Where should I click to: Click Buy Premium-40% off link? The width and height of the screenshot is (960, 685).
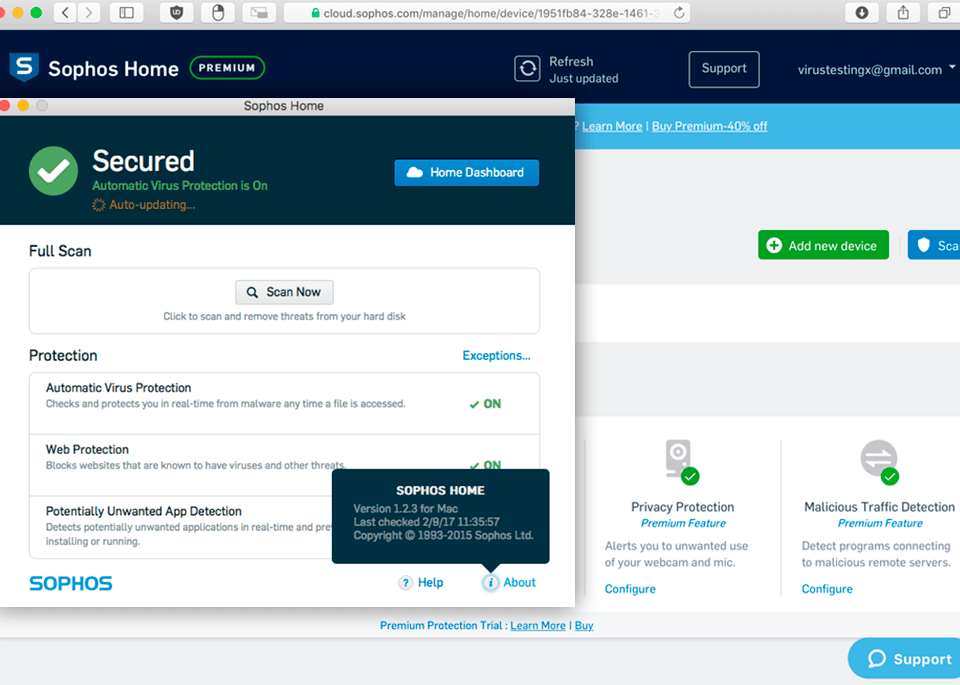click(x=709, y=126)
